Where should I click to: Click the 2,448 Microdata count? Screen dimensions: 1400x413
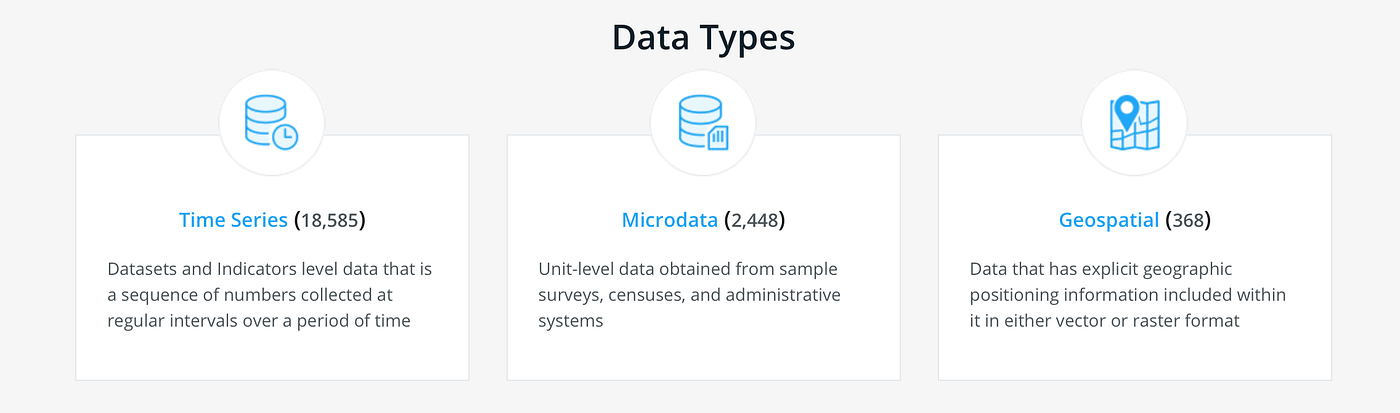point(754,220)
